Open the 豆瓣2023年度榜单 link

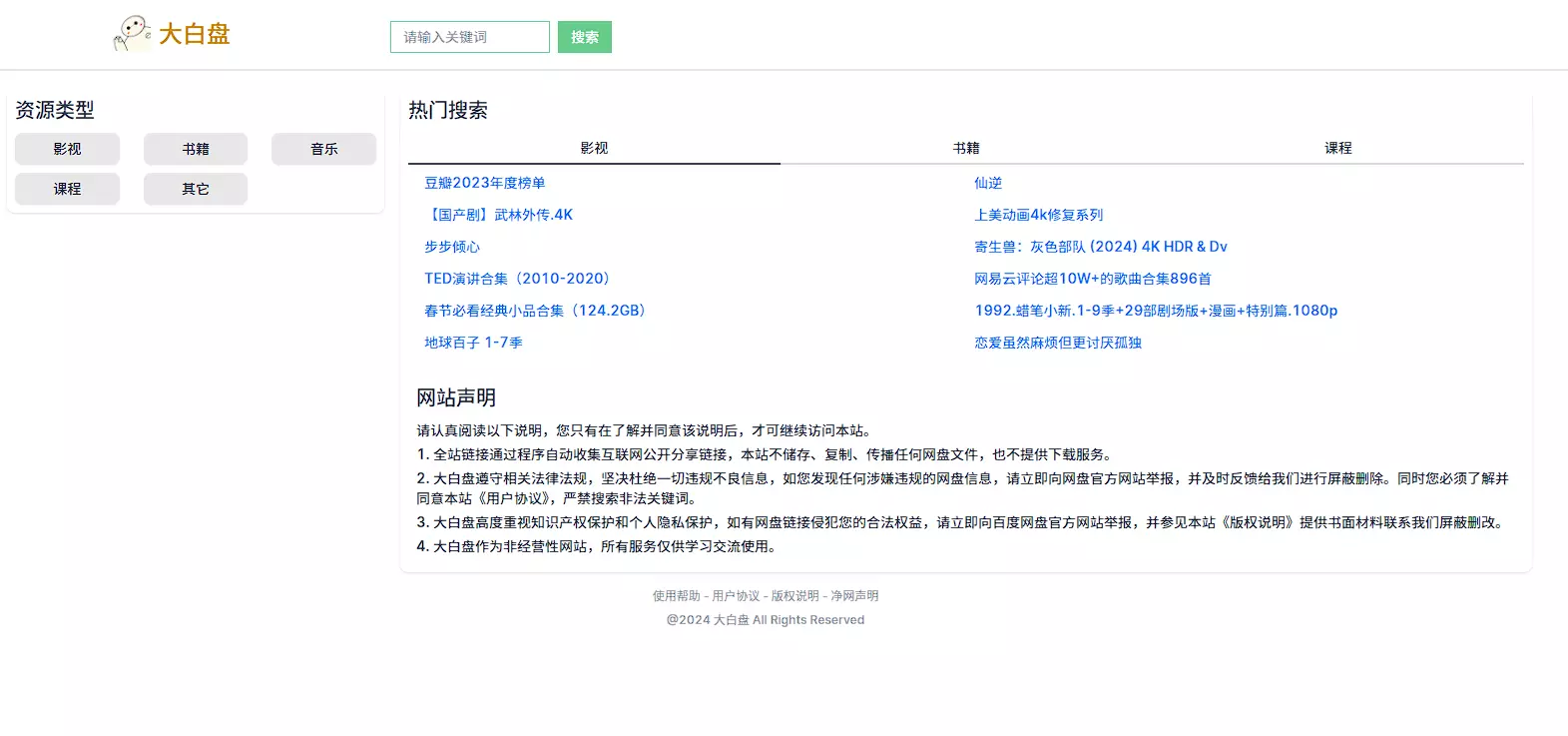point(485,183)
